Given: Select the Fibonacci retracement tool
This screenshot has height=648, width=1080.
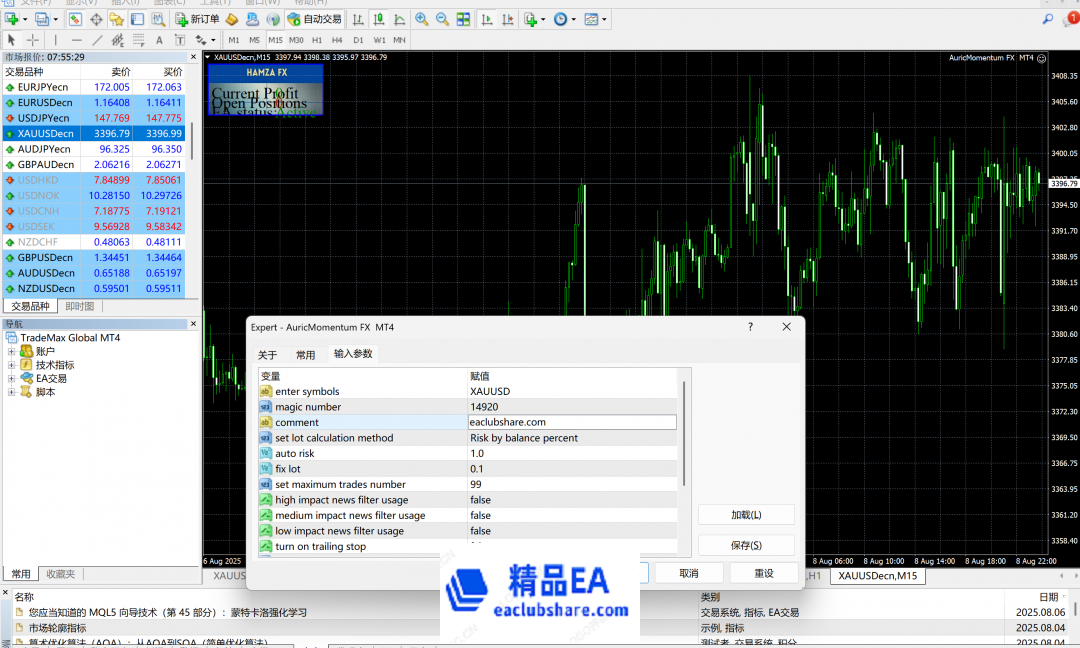Looking at the screenshot, I should click(138, 40).
